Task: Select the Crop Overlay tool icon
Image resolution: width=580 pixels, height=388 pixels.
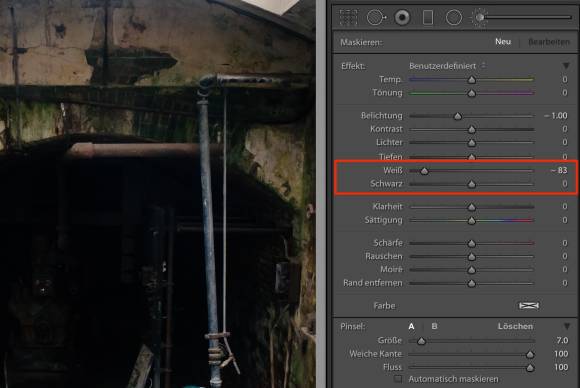Action: [348, 17]
